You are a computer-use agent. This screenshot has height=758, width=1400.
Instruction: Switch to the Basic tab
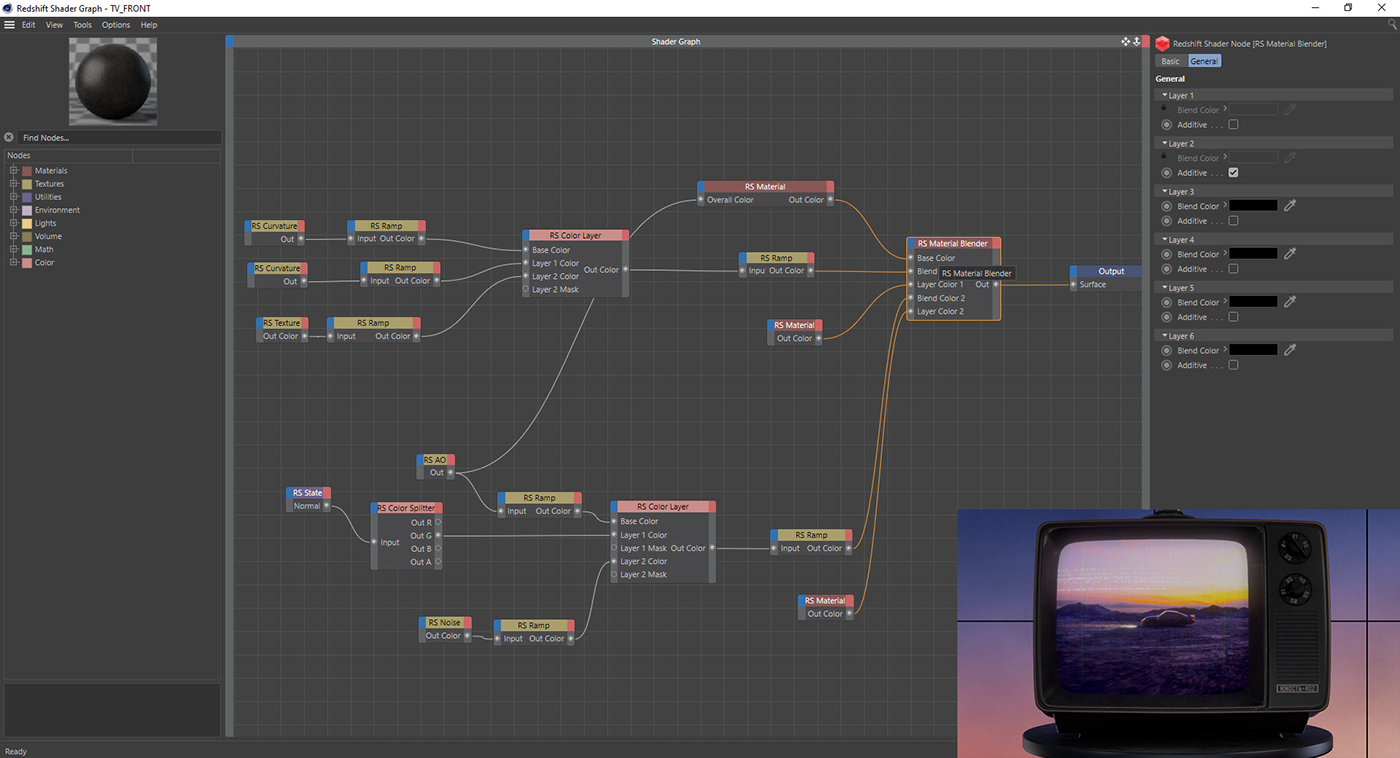click(1170, 61)
